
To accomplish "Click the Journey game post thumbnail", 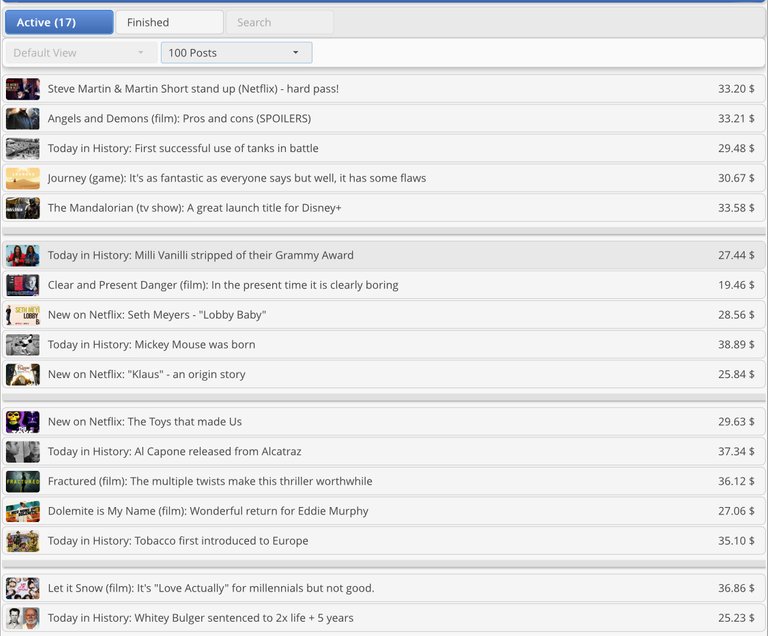I will [x=23, y=178].
